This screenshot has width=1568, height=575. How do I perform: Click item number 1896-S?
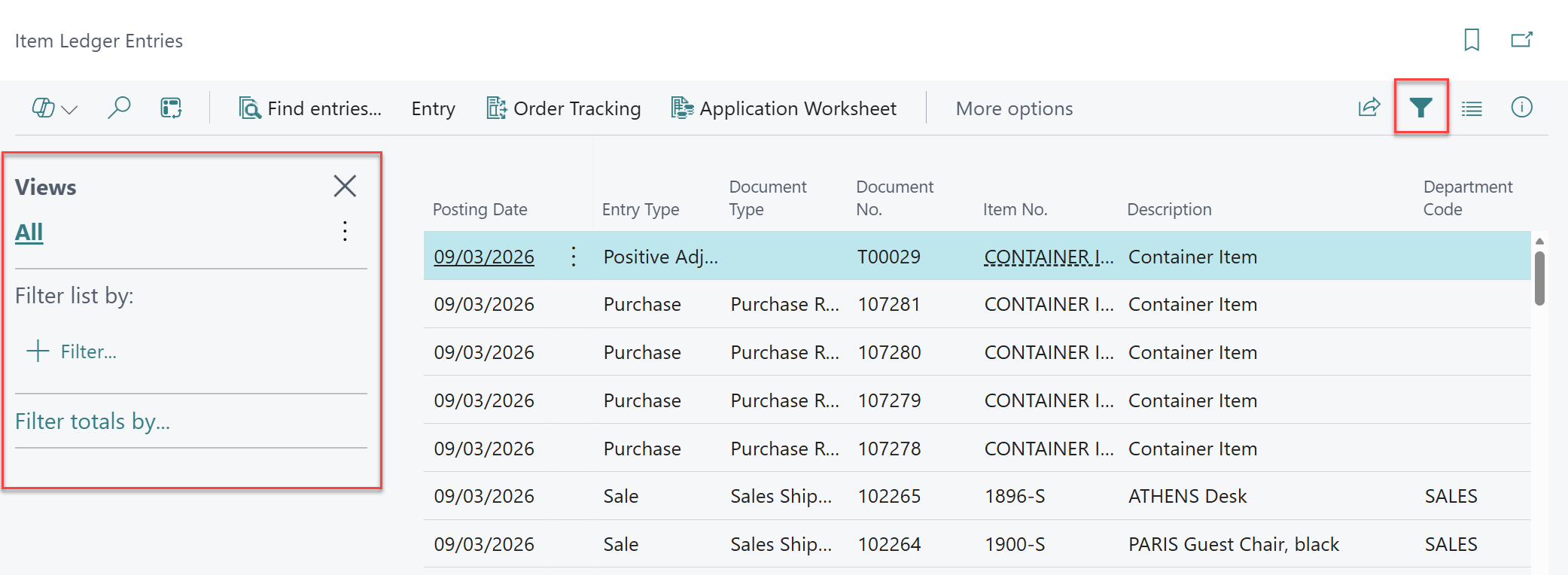pyautogui.click(x=1015, y=496)
